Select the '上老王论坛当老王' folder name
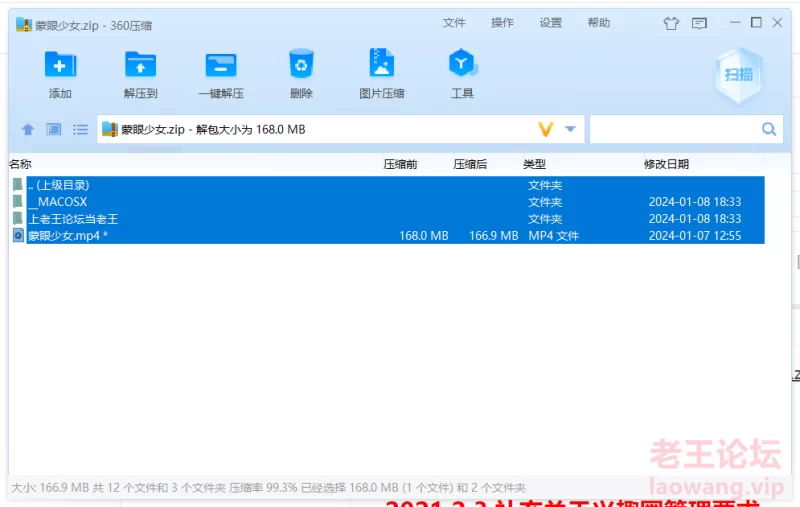Image resolution: width=800 pixels, height=507 pixels. [x=73, y=218]
